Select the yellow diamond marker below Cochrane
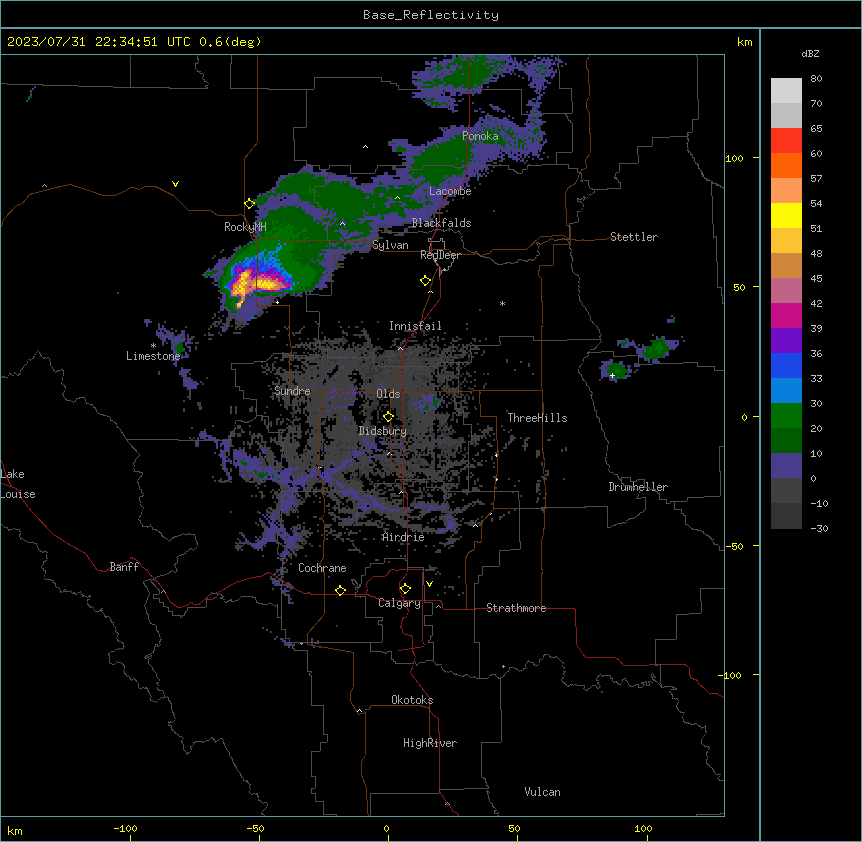 click(340, 590)
